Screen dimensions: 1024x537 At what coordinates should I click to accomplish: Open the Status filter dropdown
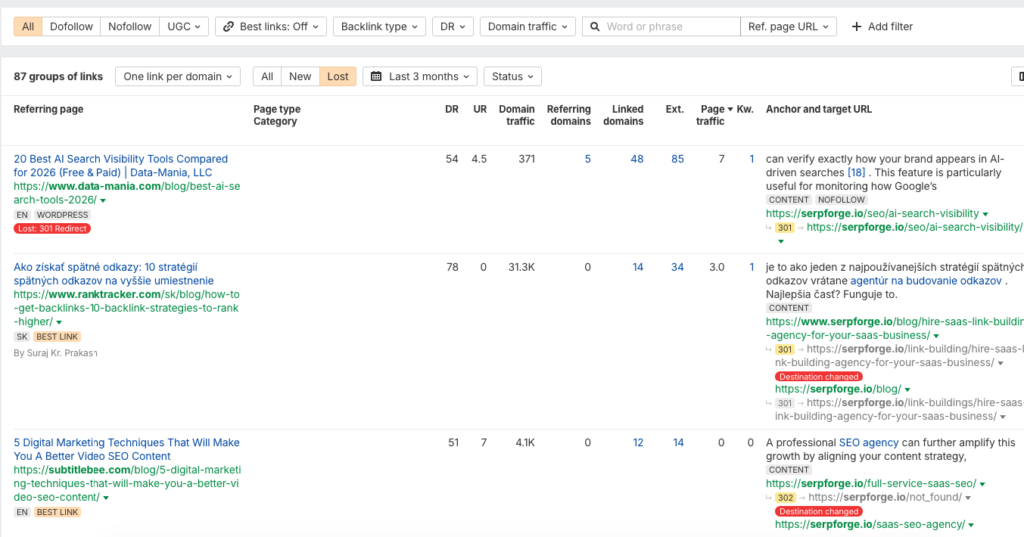click(513, 76)
